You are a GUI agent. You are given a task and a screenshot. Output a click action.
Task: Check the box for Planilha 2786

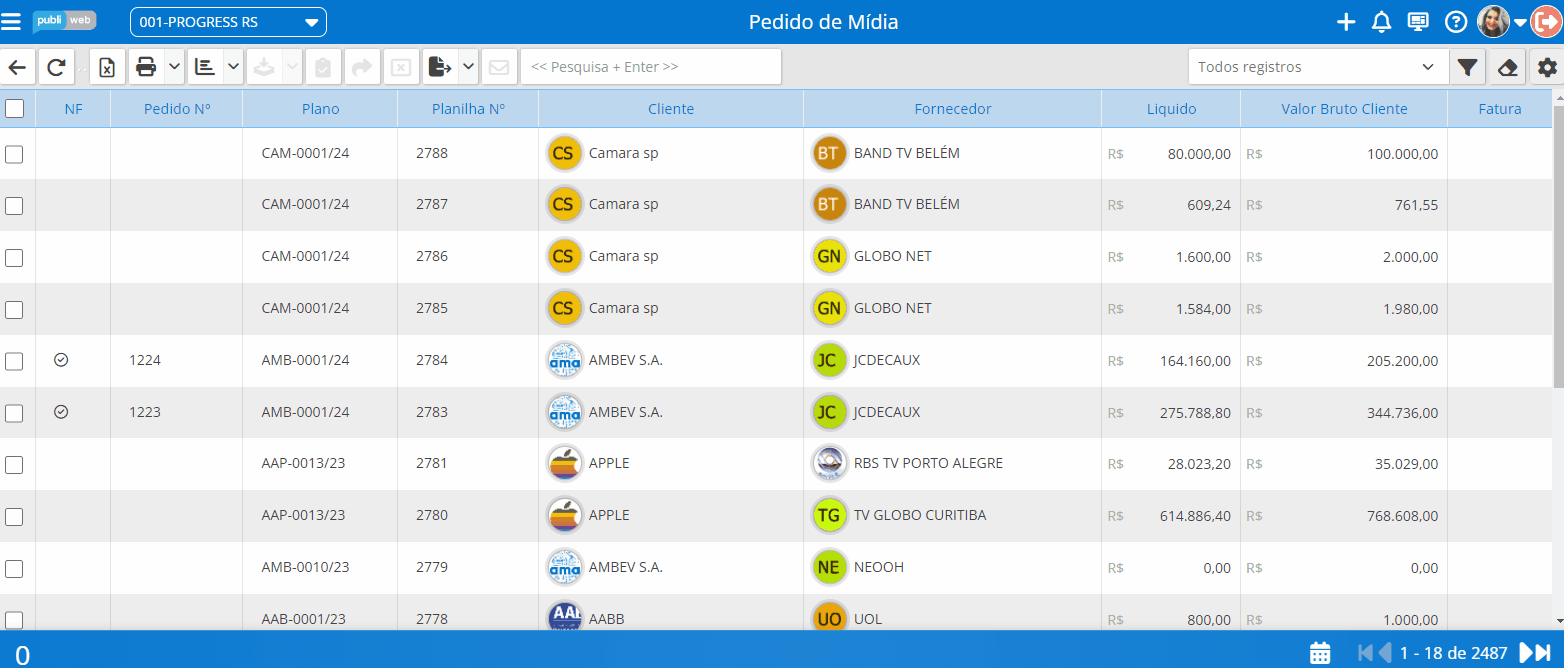pos(14,258)
